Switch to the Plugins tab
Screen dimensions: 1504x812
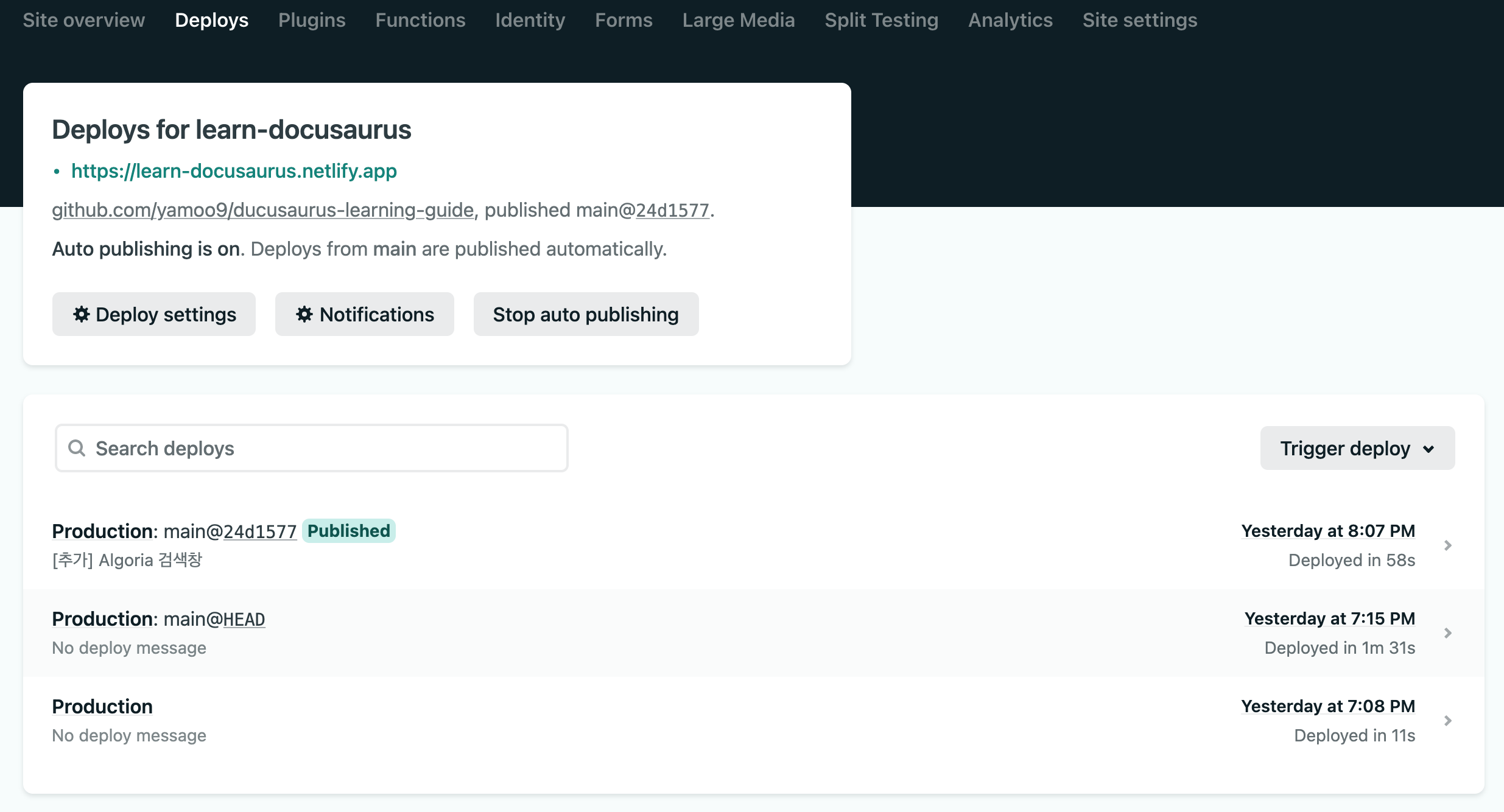(x=312, y=20)
